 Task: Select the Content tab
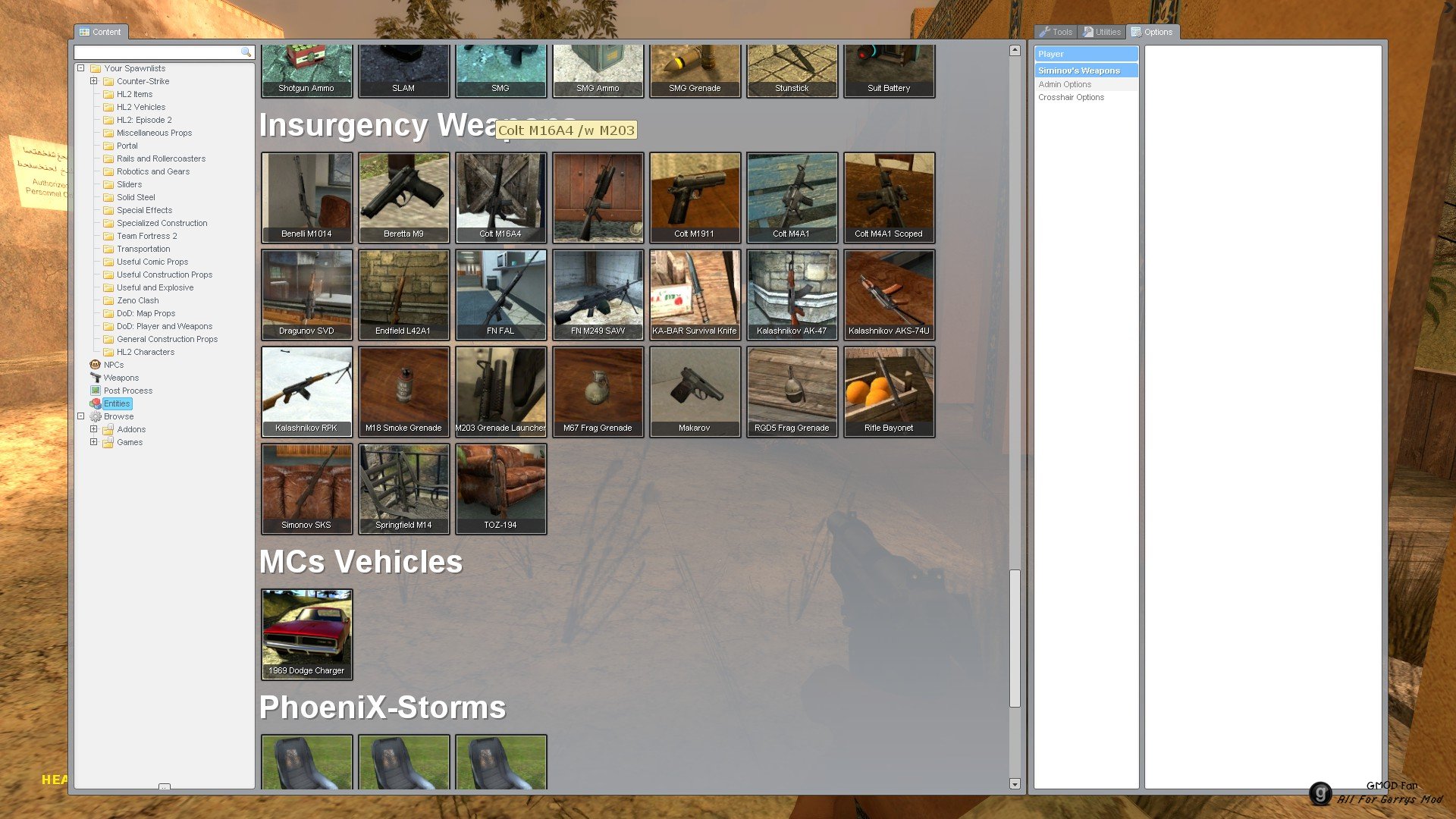click(101, 32)
